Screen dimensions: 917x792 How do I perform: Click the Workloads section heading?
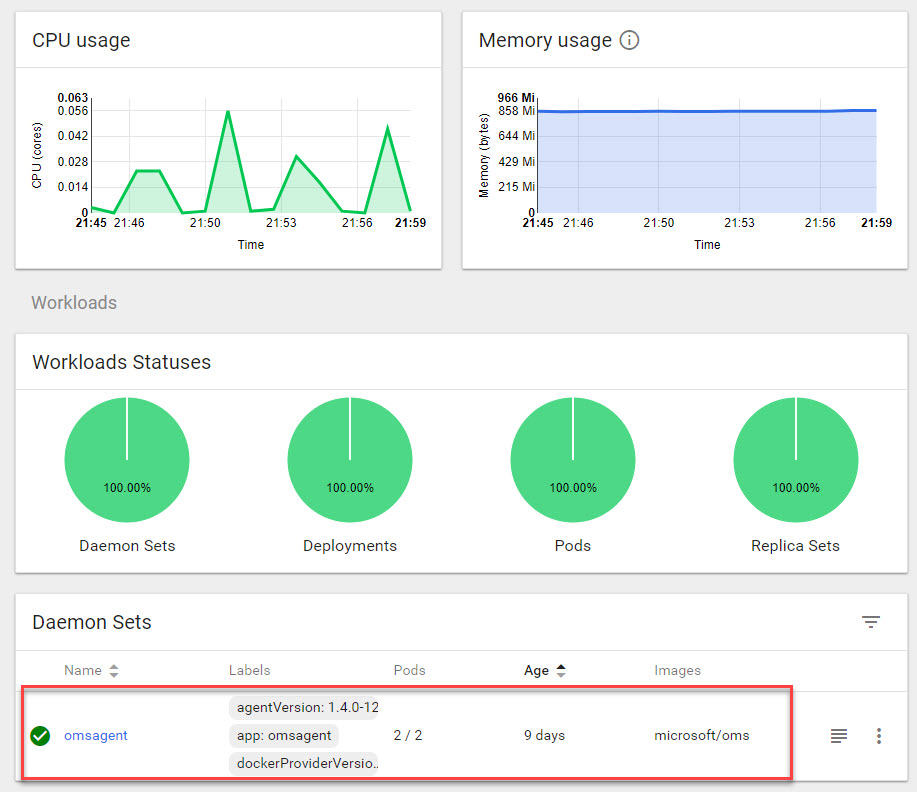74,302
